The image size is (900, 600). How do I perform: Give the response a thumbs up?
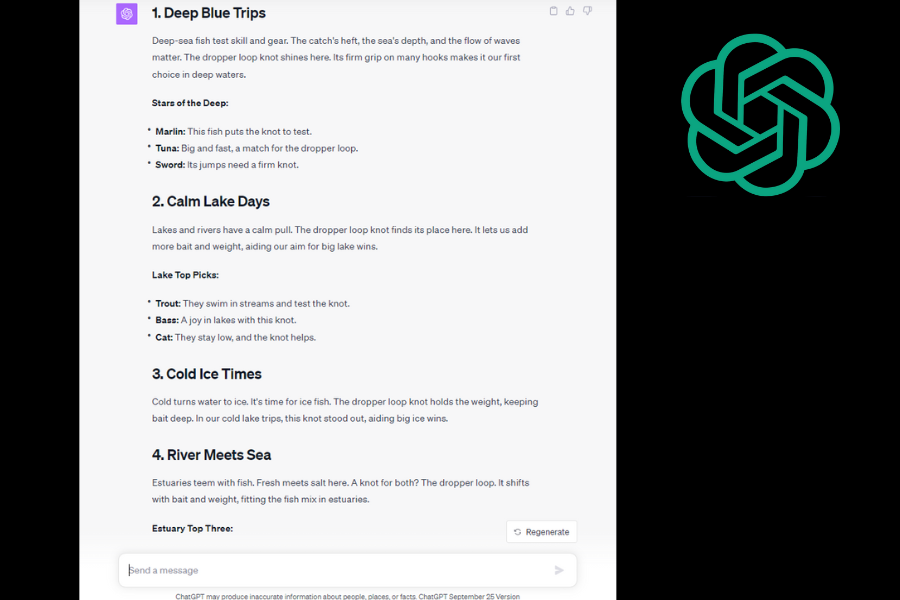pyautogui.click(x=570, y=11)
